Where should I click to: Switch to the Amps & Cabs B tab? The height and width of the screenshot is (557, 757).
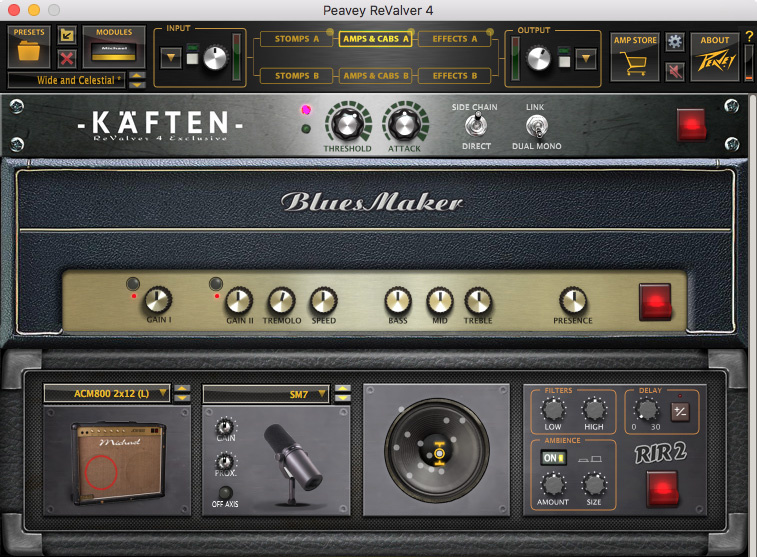click(x=376, y=76)
